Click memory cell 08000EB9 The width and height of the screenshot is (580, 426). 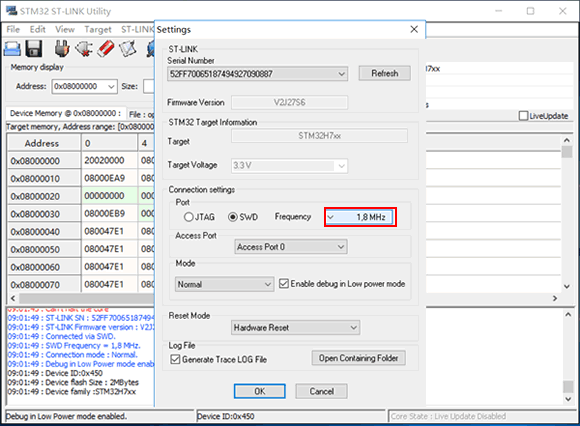pyautogui.click(x=109, y=214)
